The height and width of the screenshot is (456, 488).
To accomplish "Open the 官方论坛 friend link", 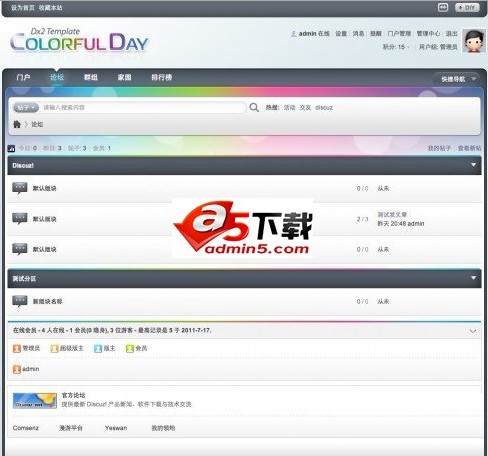I will 73,395.
